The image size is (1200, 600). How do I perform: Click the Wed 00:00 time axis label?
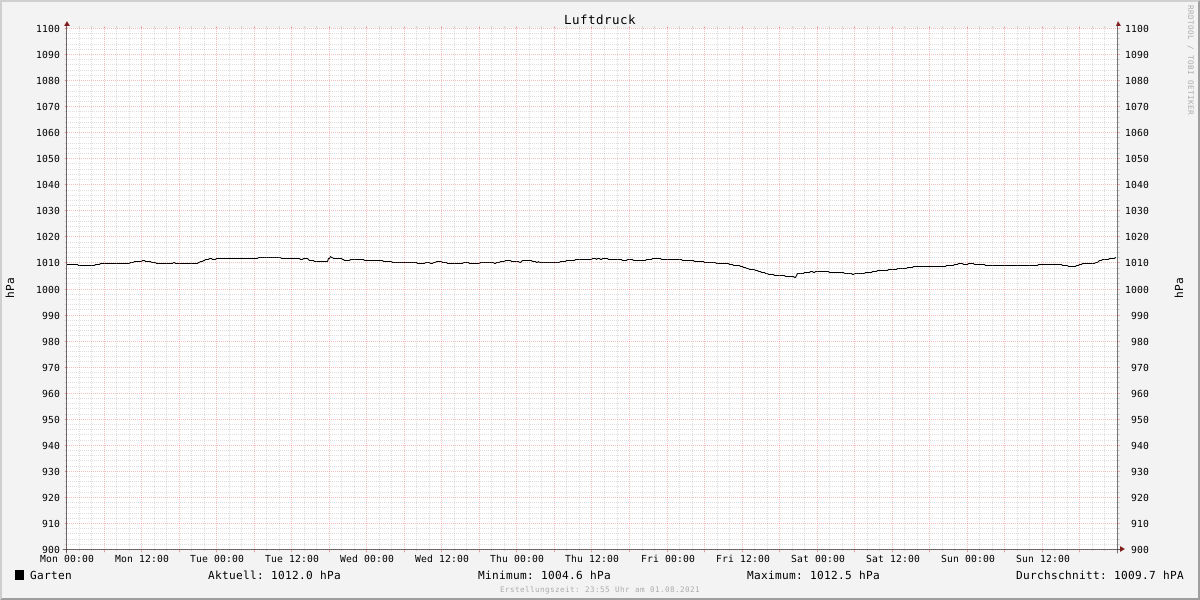367,559
